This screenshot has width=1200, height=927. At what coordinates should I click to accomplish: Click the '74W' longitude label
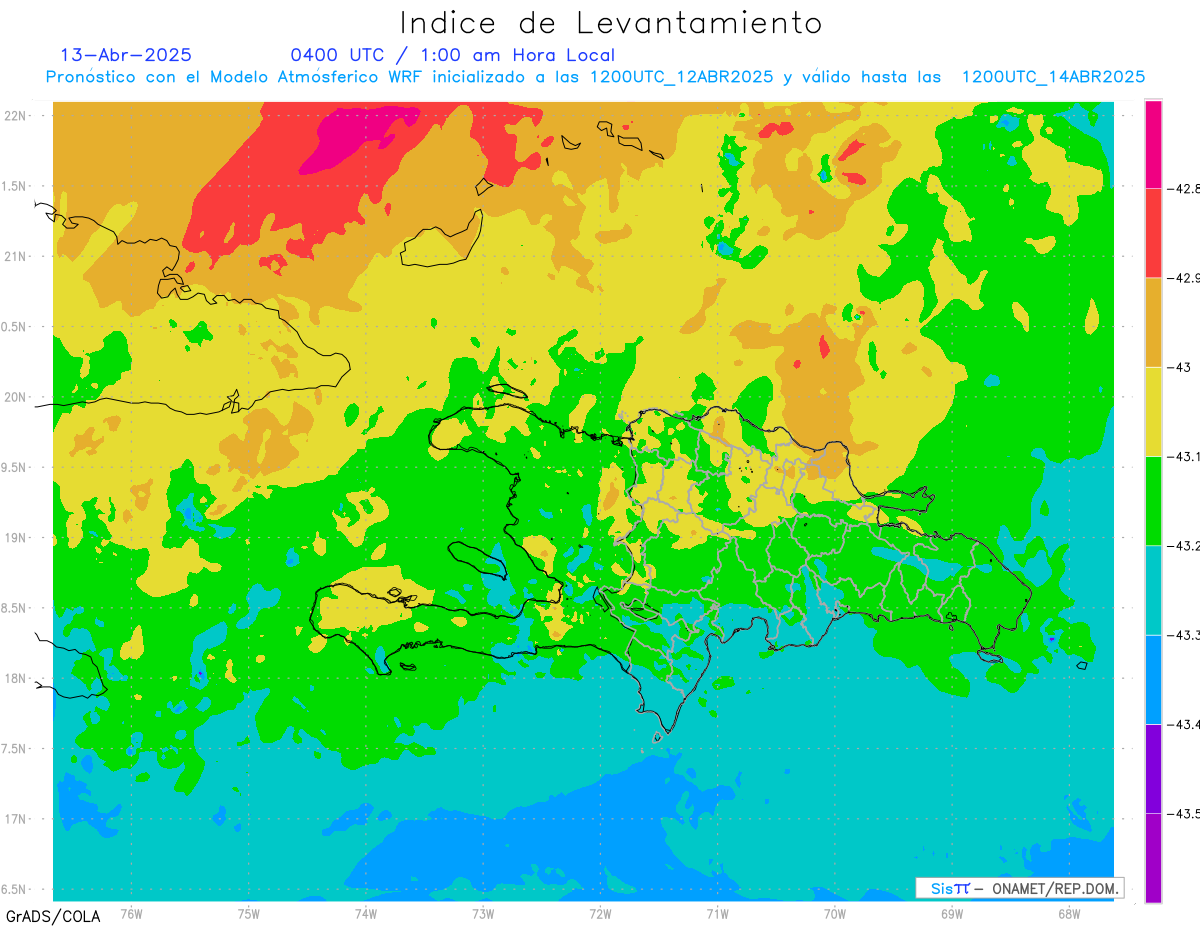point(366,913)
